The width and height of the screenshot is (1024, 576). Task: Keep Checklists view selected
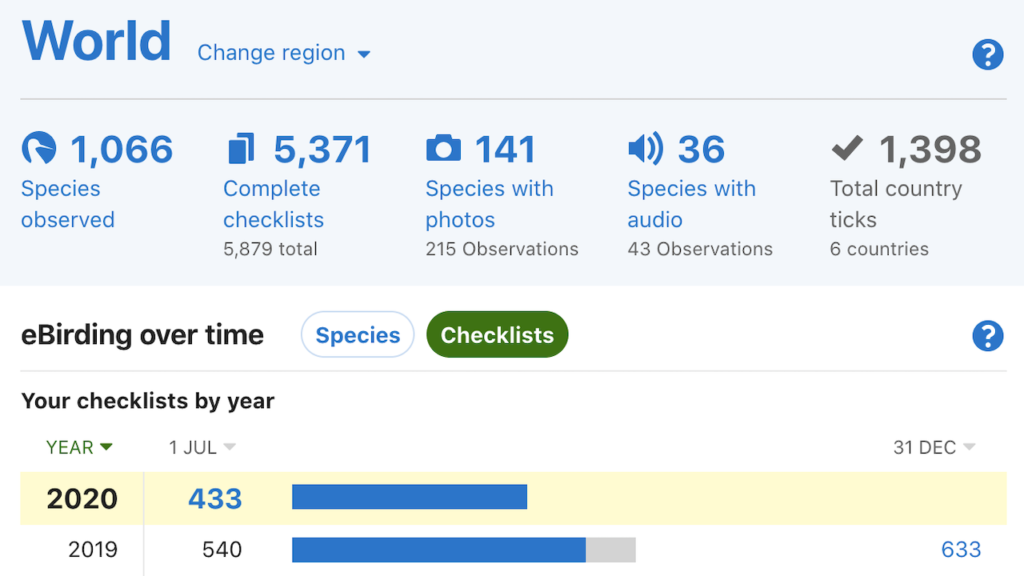(x=497, y=334)
